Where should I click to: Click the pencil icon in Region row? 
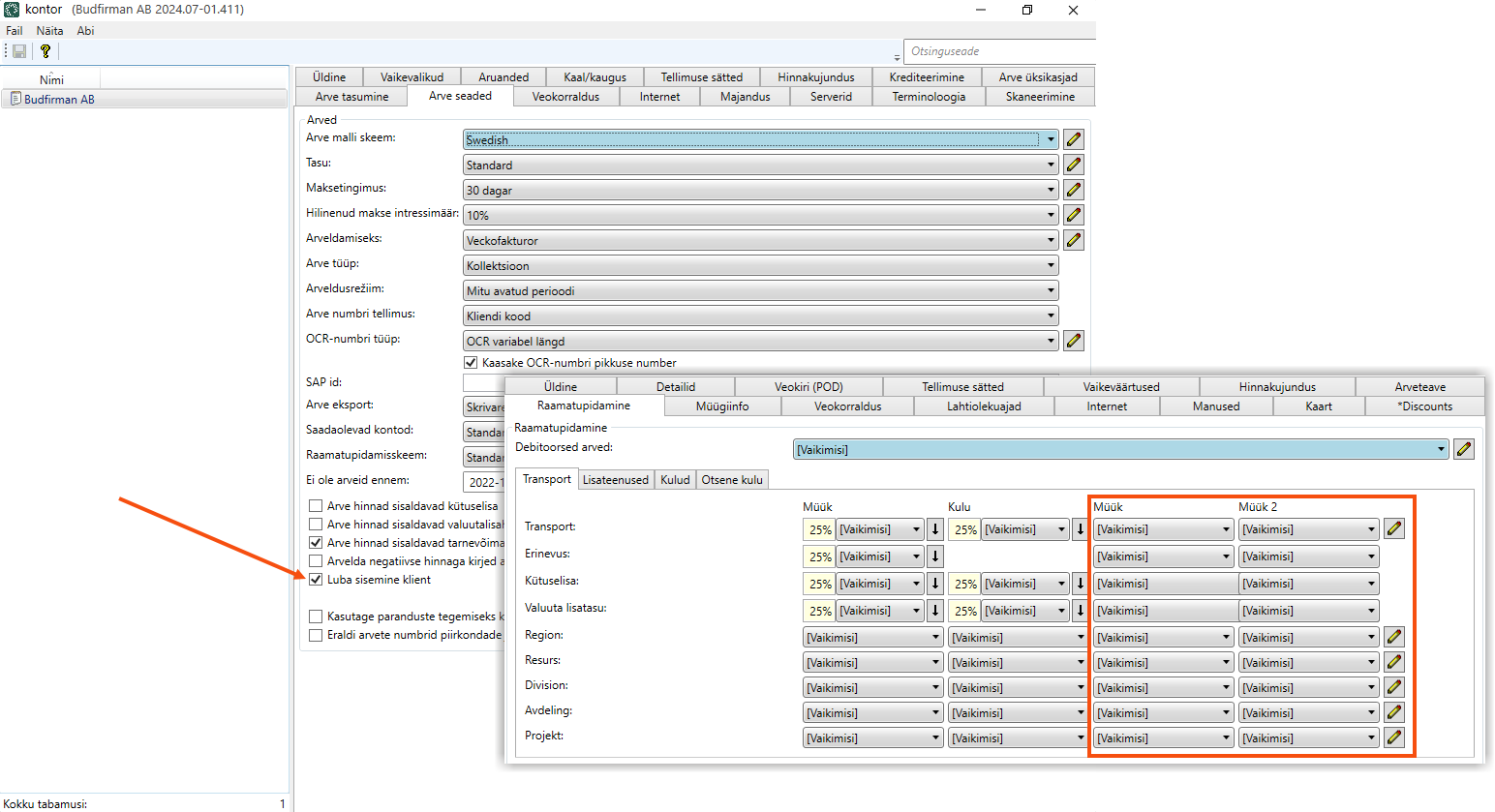(x=1394, y=637)
